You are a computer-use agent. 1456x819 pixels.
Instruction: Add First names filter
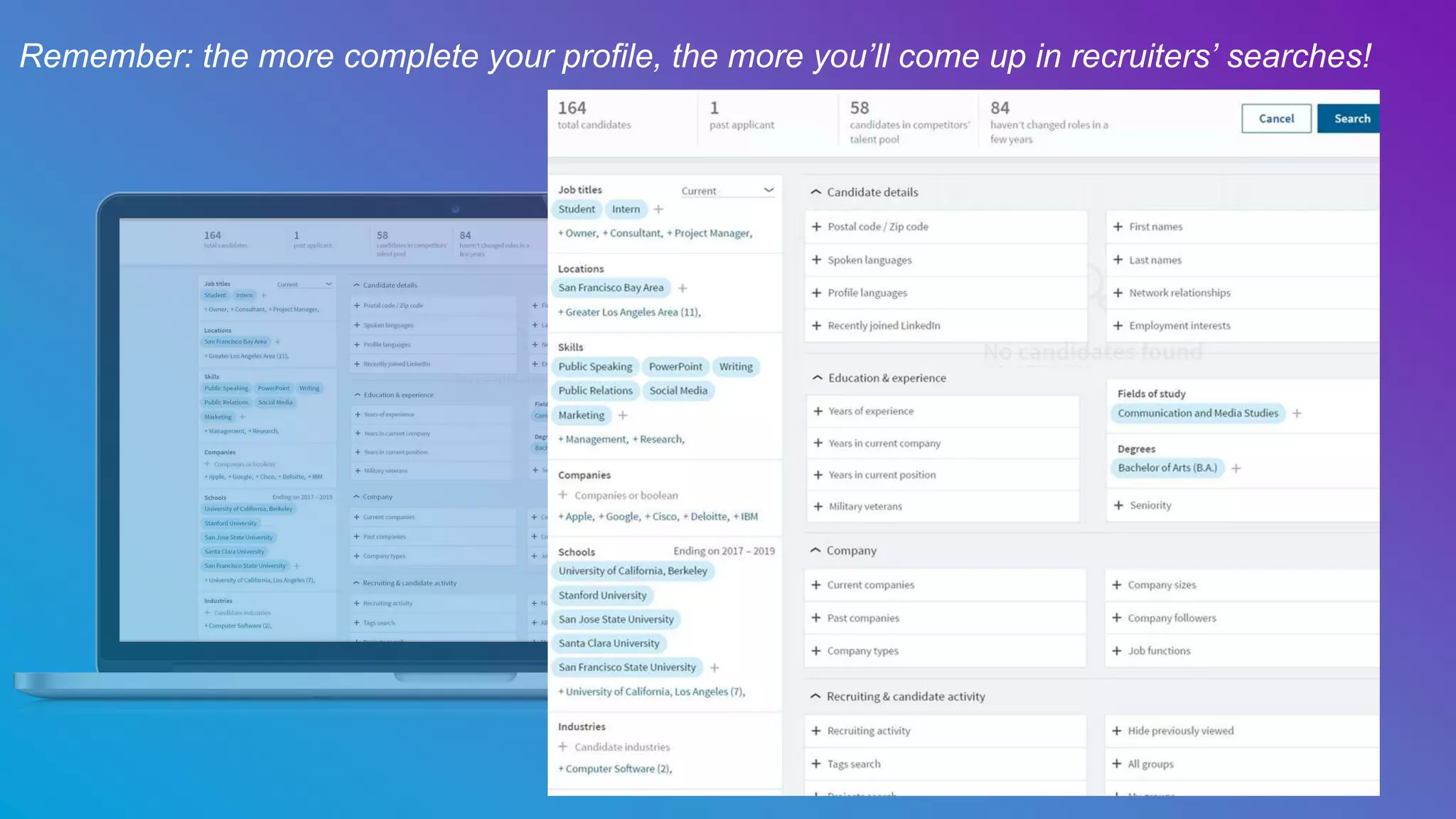(x=1243, y=227)
